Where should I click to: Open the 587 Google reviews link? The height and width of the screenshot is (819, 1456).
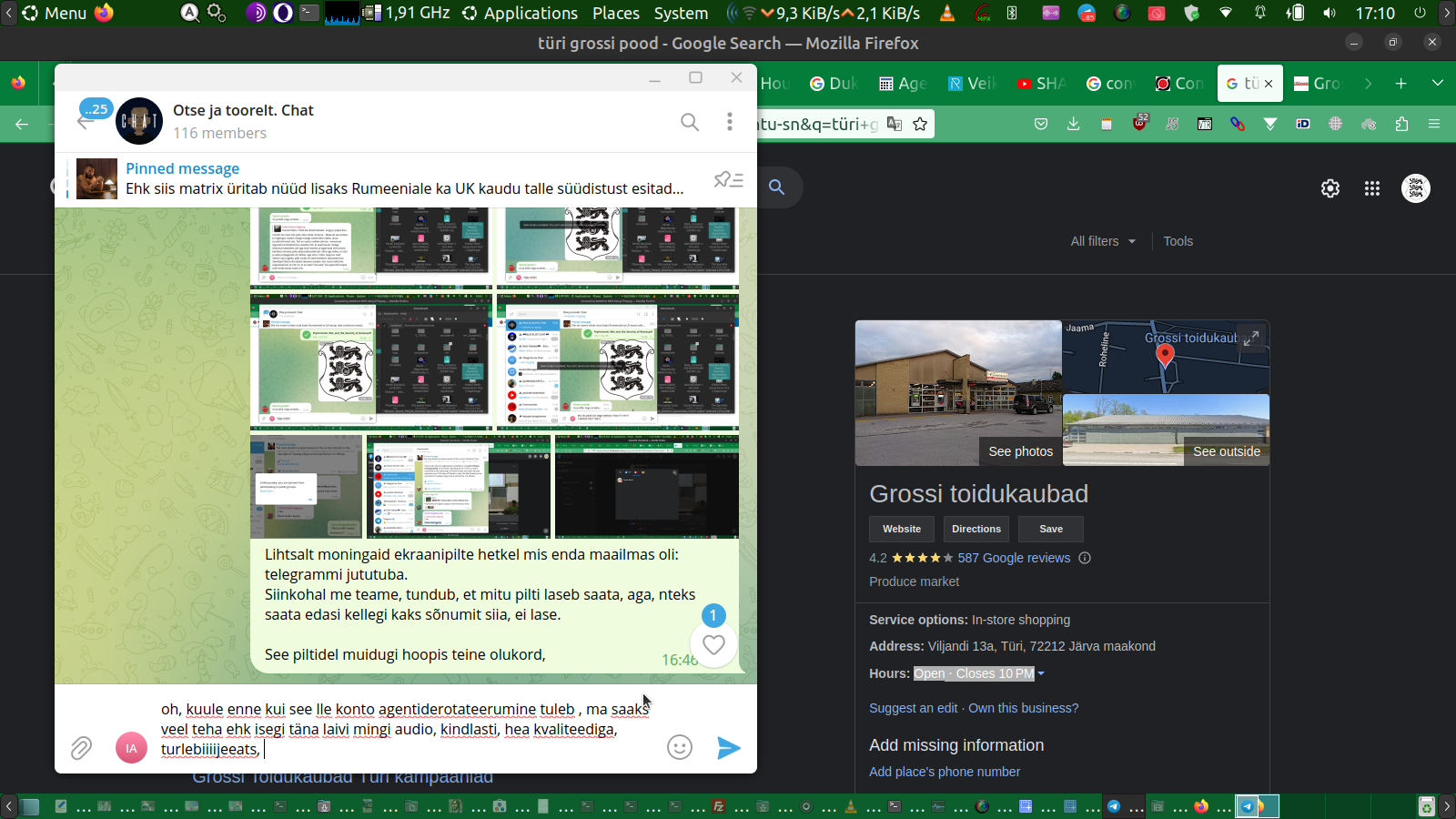[1014, 558]
